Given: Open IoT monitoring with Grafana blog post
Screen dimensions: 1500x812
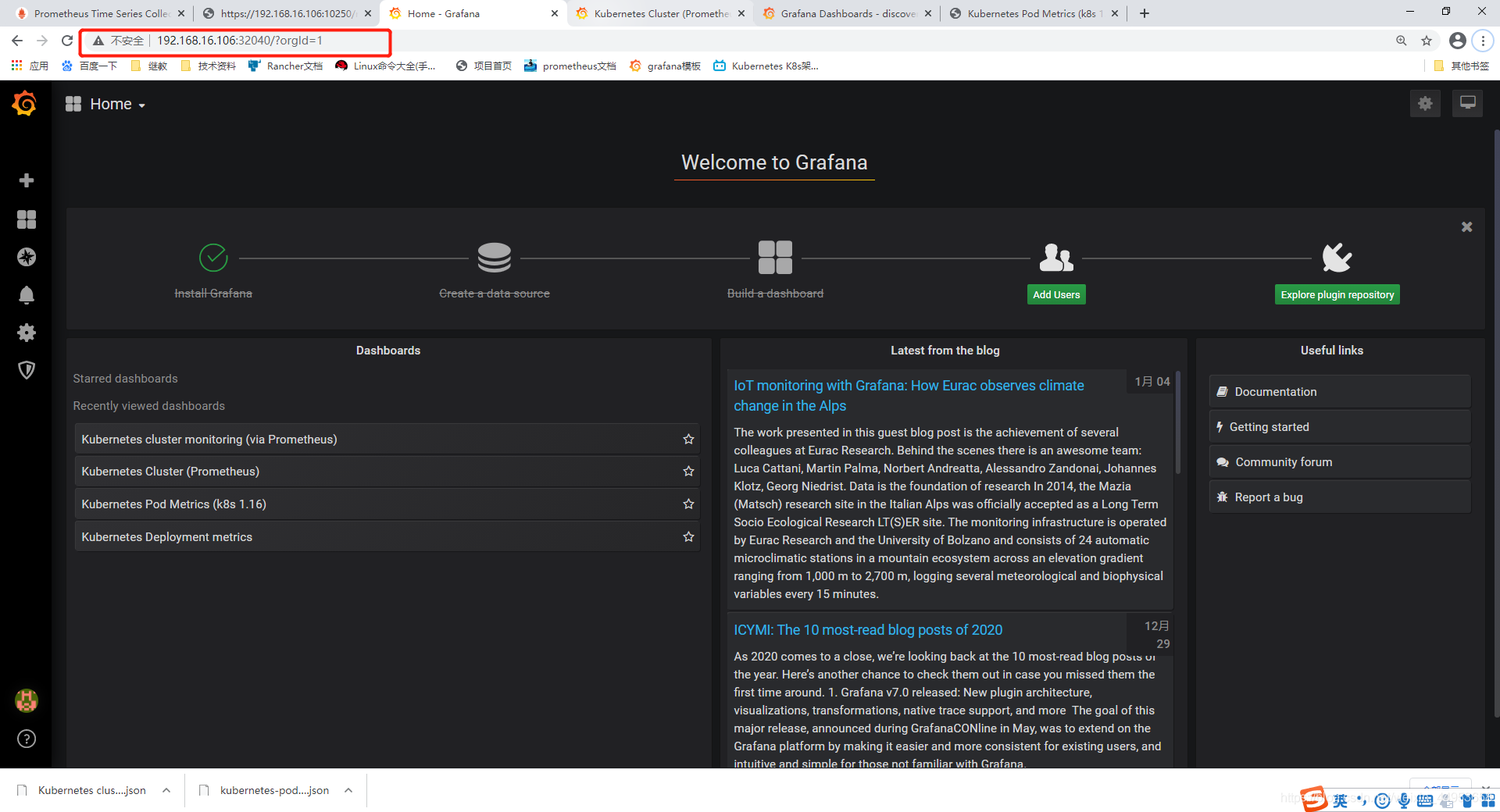Looking at the screenshot, I should (x=909, y=396).
